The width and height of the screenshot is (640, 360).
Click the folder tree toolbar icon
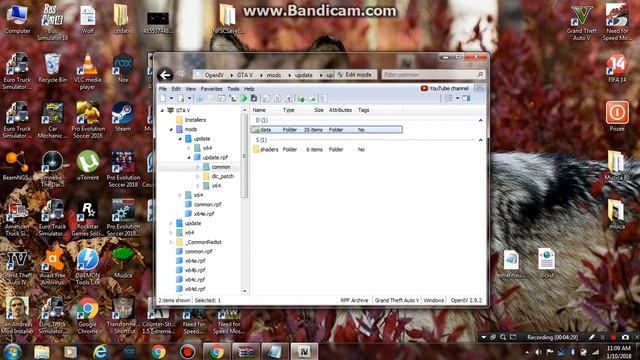[233, 98]
